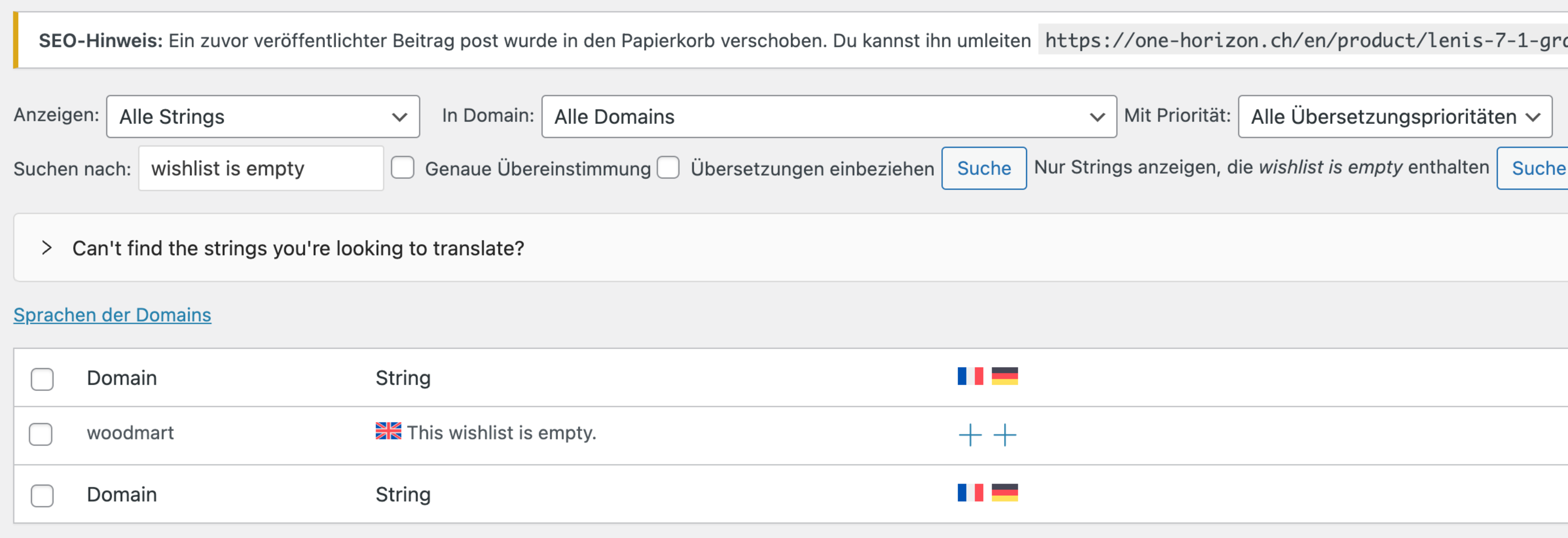Expand 'Can't find the strings' section

click(x=46, y=248)
